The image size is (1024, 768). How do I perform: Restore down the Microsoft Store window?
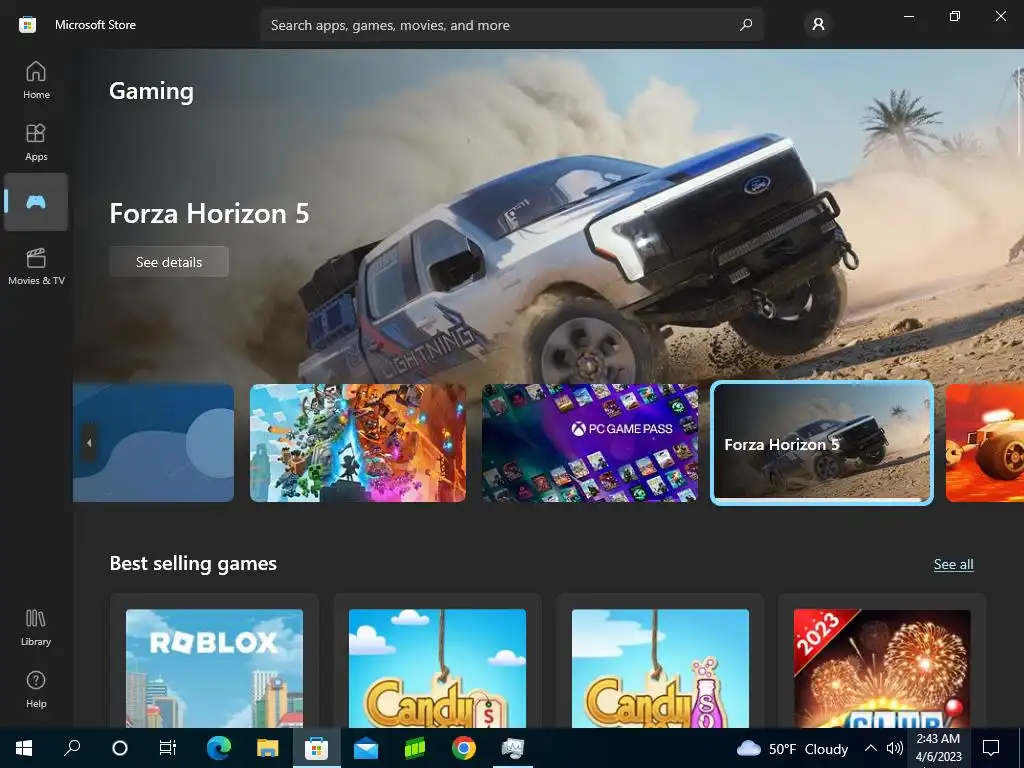tap(955, 16)
